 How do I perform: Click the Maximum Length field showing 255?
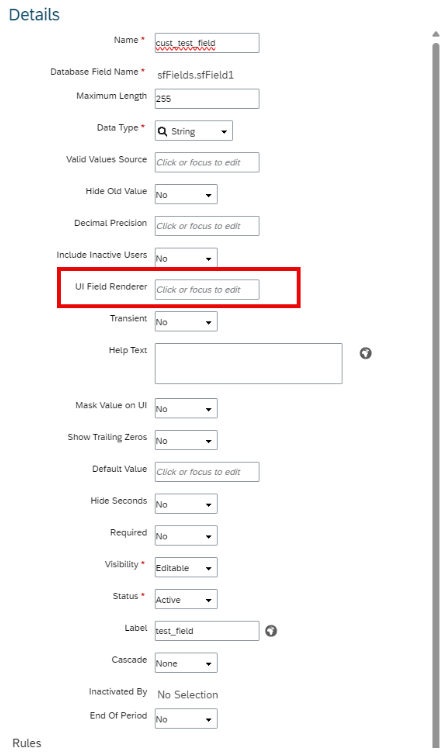pos(207,98)
